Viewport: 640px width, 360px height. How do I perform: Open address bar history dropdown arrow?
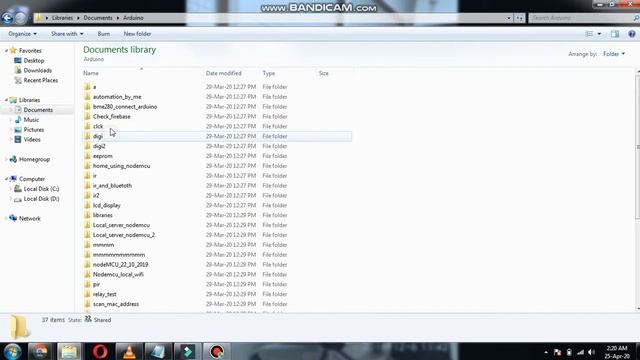tap(509, 18)
